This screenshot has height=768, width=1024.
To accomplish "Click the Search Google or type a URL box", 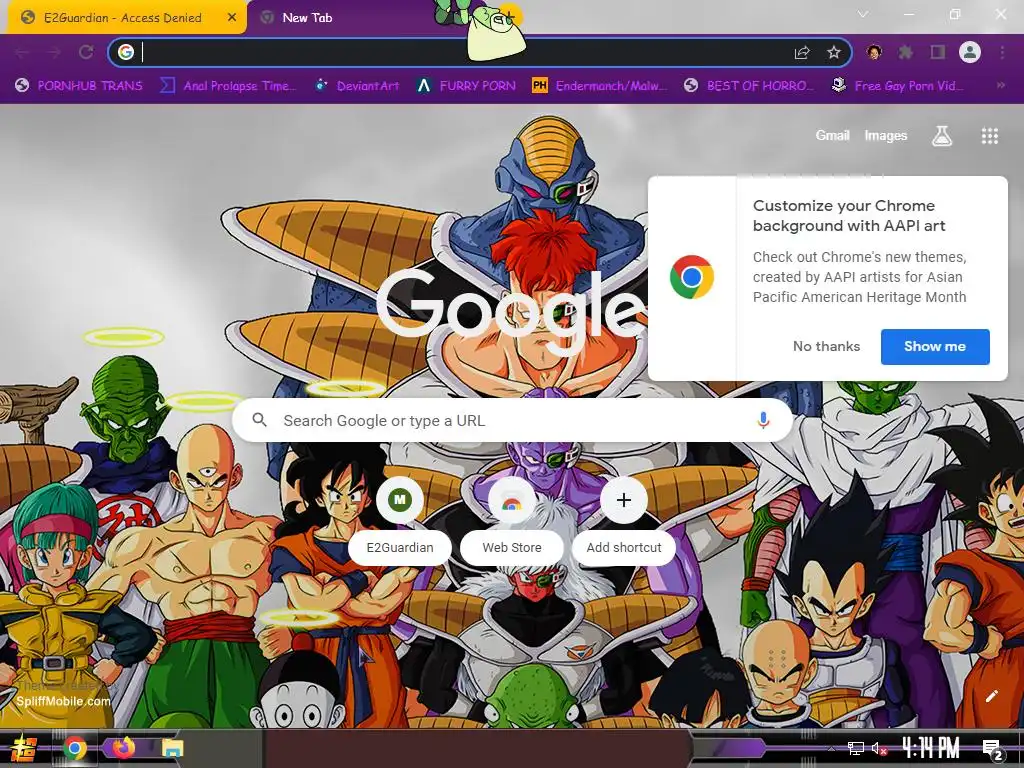I will click(x=513, y=420).
